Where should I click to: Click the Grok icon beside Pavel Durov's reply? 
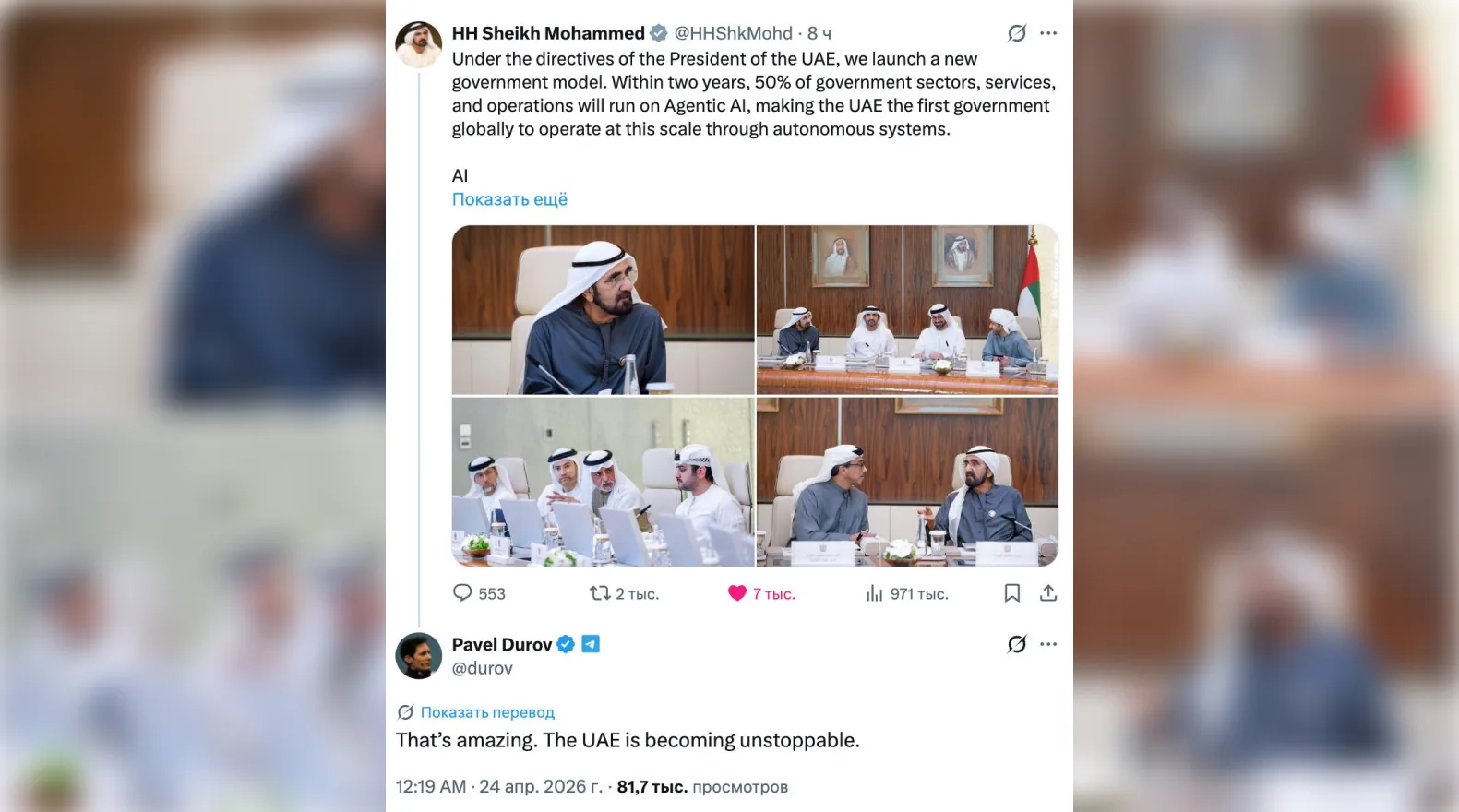coord(1017,644)
